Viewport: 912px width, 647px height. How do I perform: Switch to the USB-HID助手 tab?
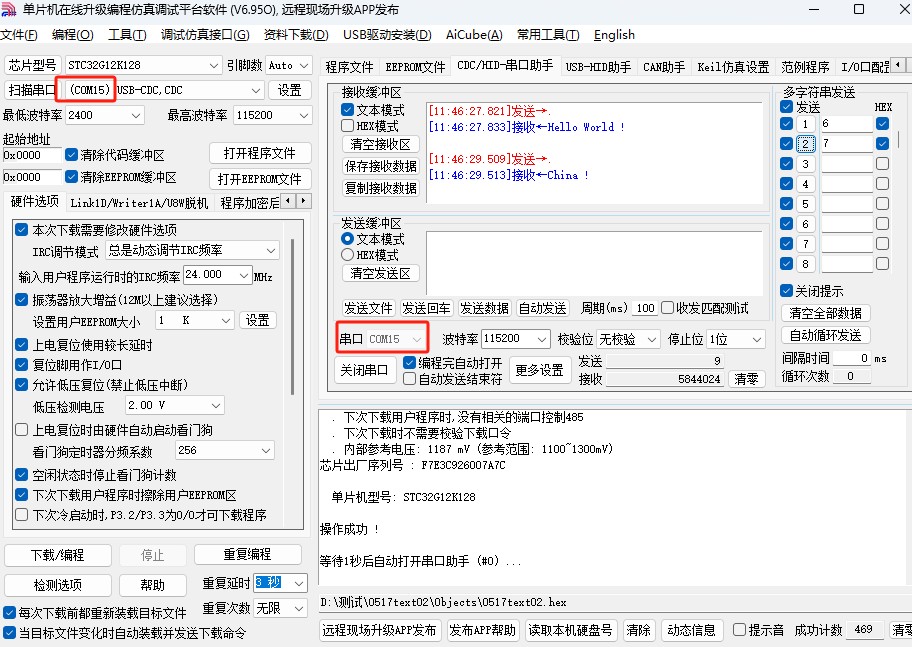pyautogui.click(x=598, y=67)
